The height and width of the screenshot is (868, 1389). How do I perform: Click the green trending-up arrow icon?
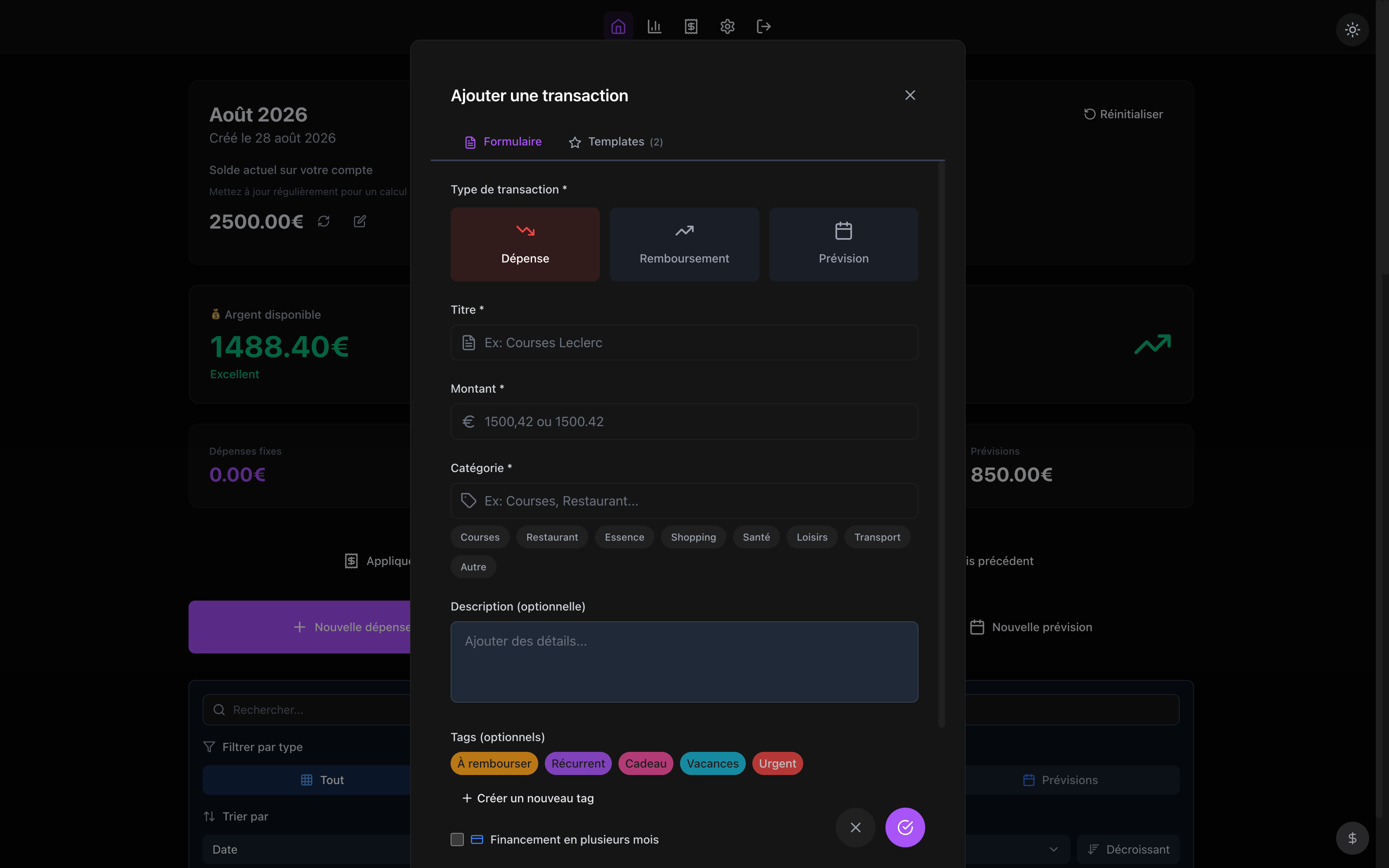pos(1153,344)
